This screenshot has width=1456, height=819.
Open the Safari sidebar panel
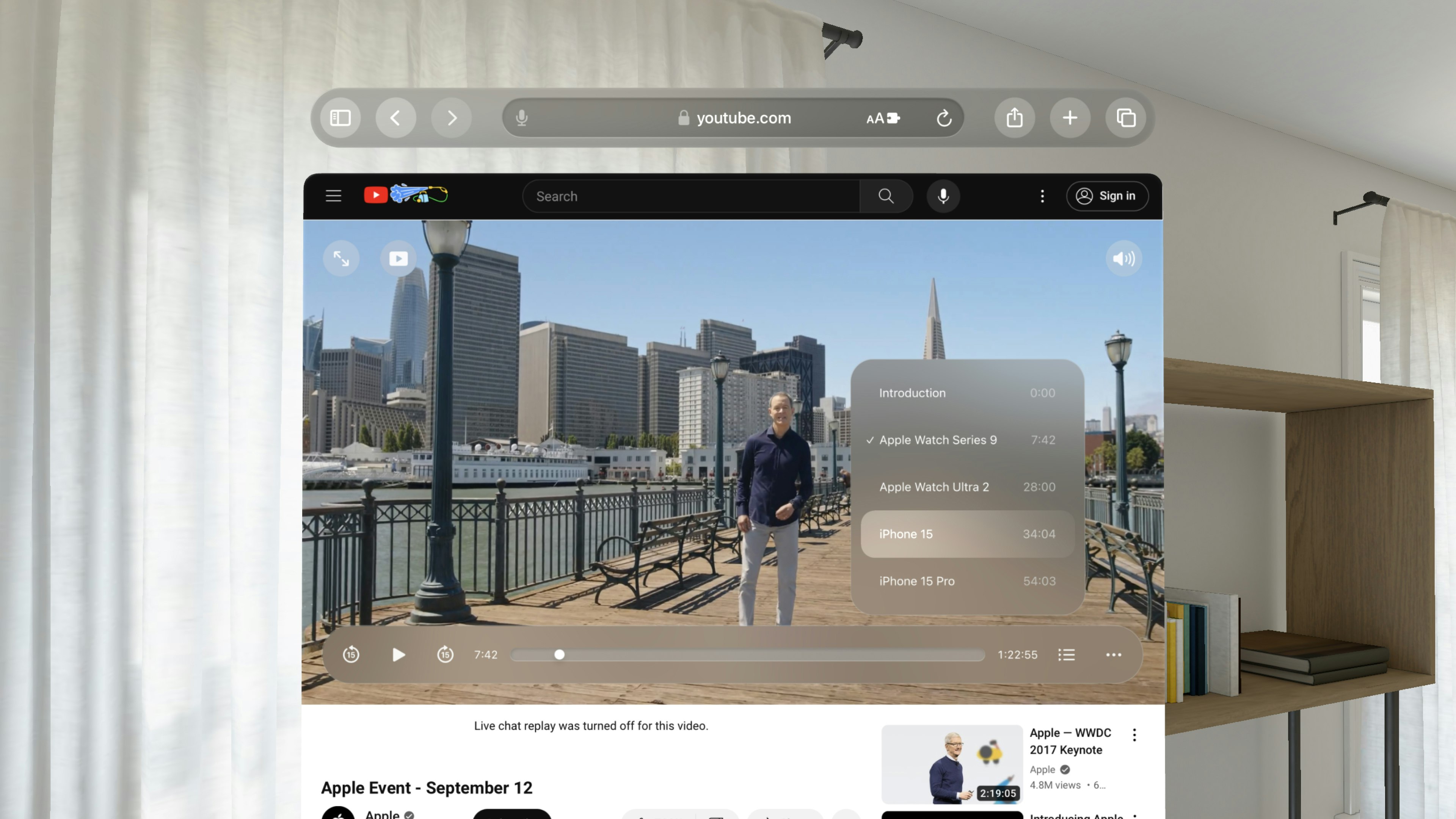pos(340,118)
